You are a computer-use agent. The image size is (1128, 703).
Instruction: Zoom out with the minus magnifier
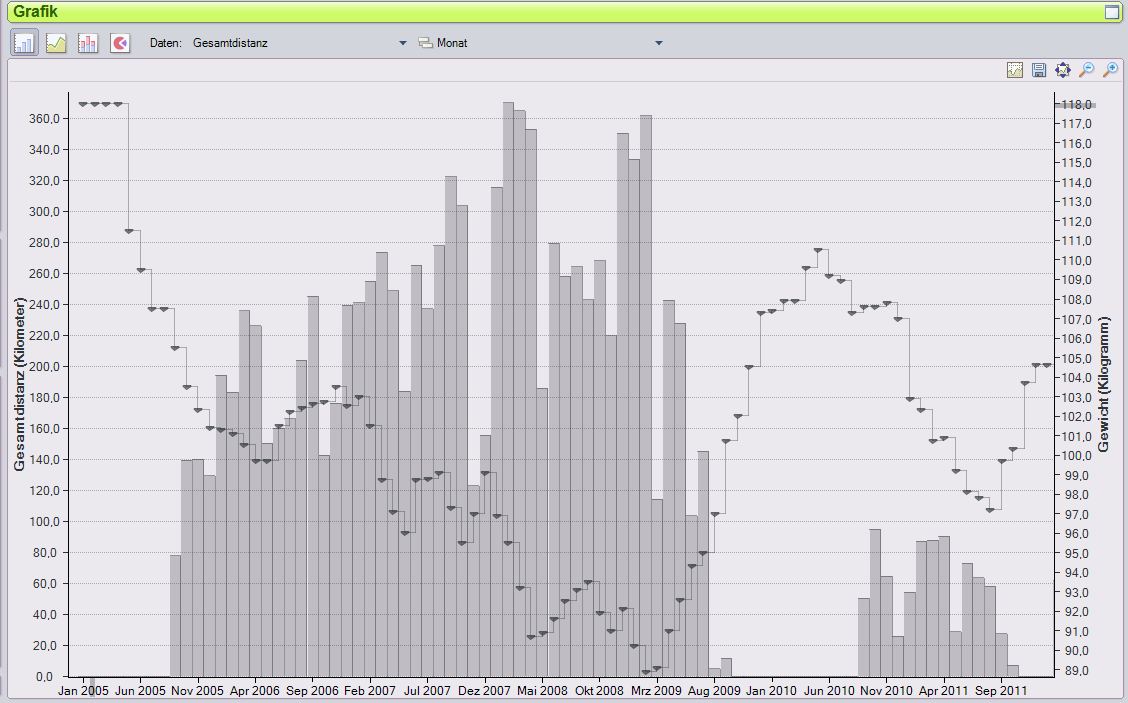[x=1086, y=70]
